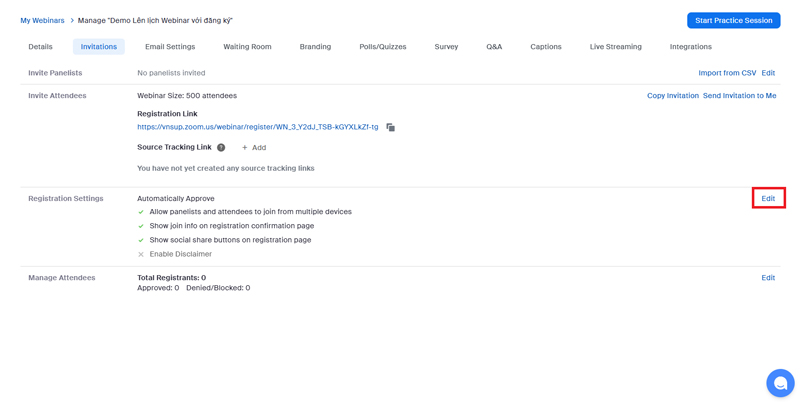Click Copy Invitation link
This screenshot has width=800, height=402.
(x=673, y=95)
